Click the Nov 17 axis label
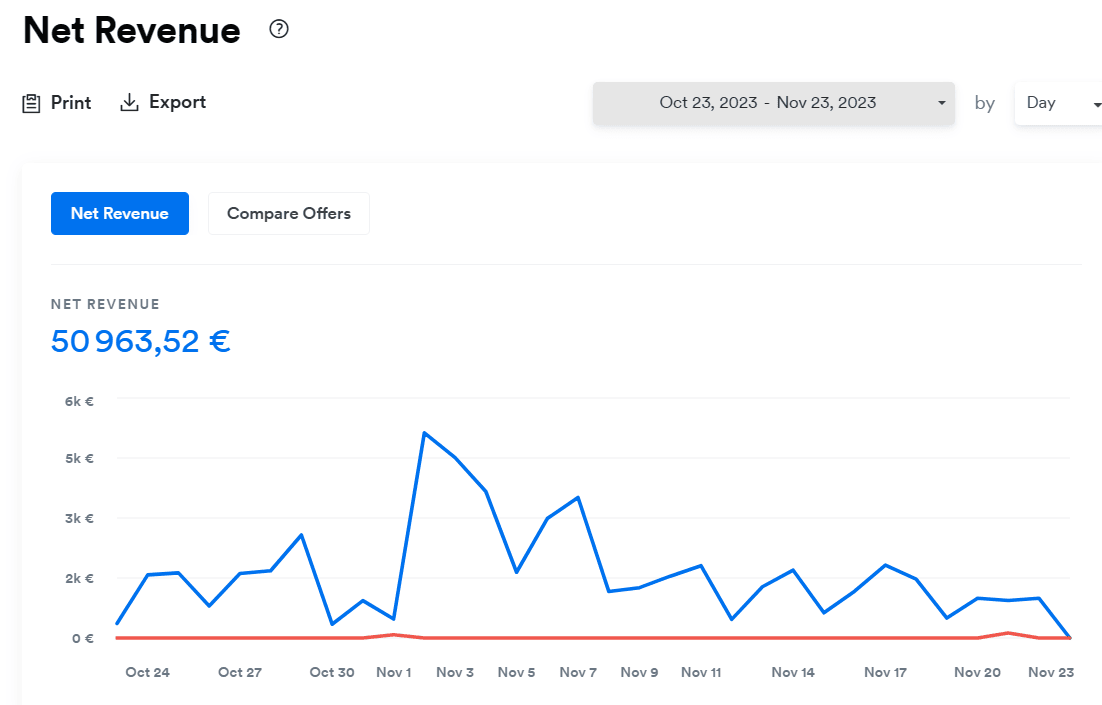Screen dimensions: 1102x705 pos(886,672)
